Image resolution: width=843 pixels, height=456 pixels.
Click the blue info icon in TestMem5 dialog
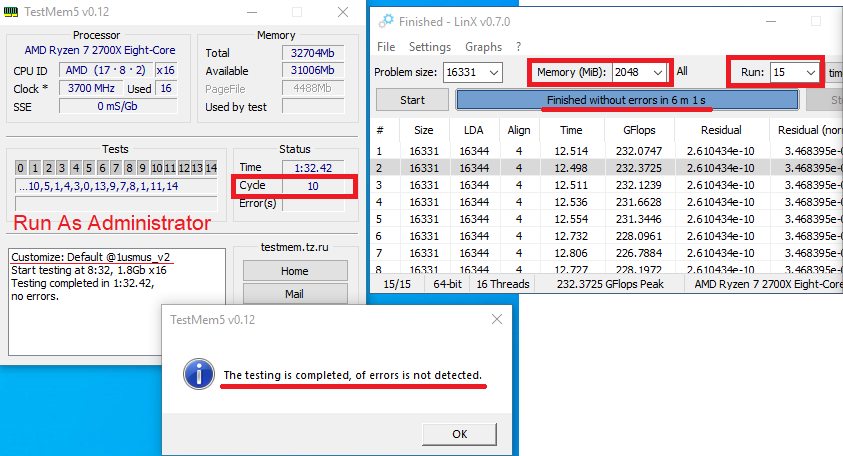(x=199, y=374)
